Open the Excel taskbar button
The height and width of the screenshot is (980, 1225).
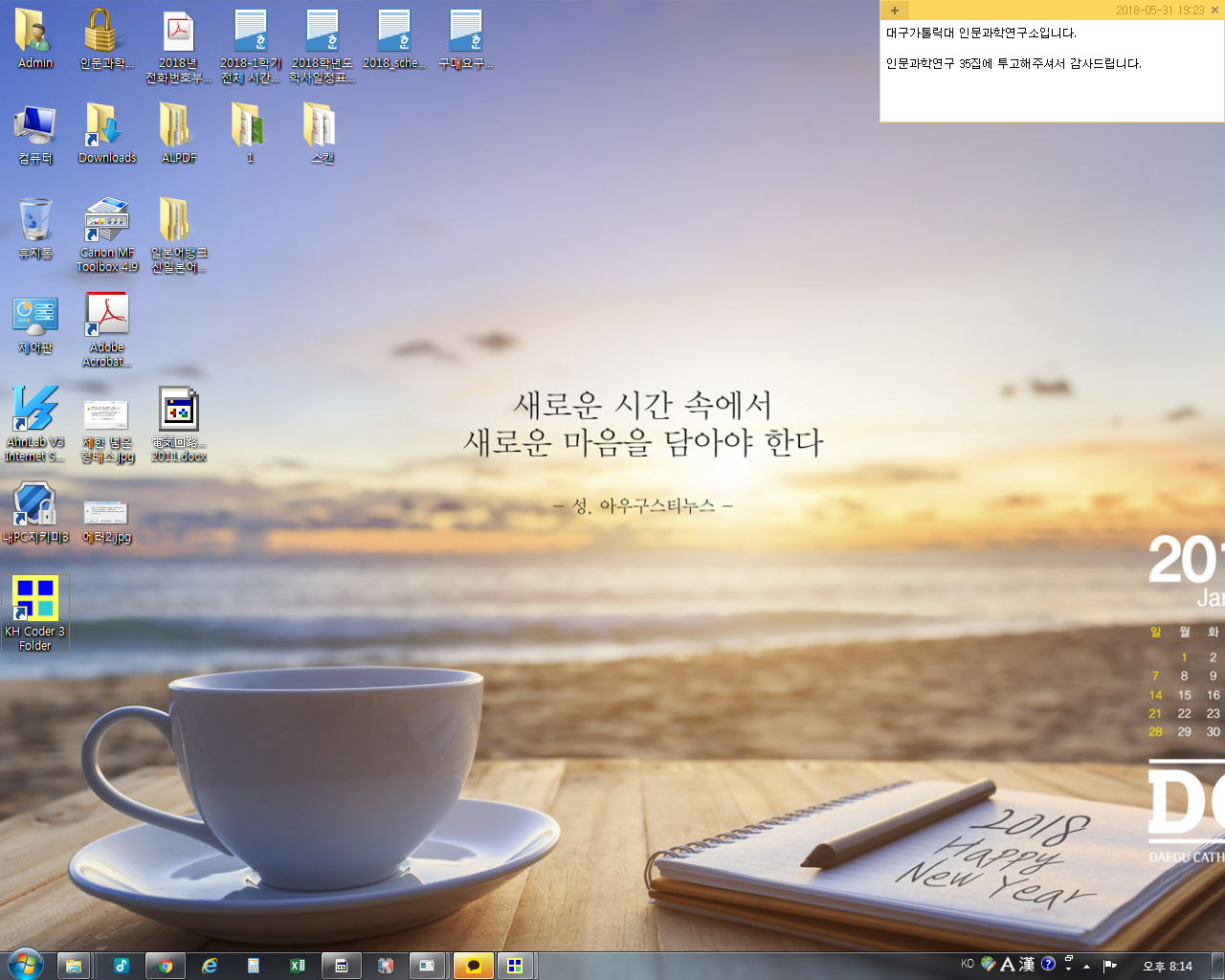297,966
